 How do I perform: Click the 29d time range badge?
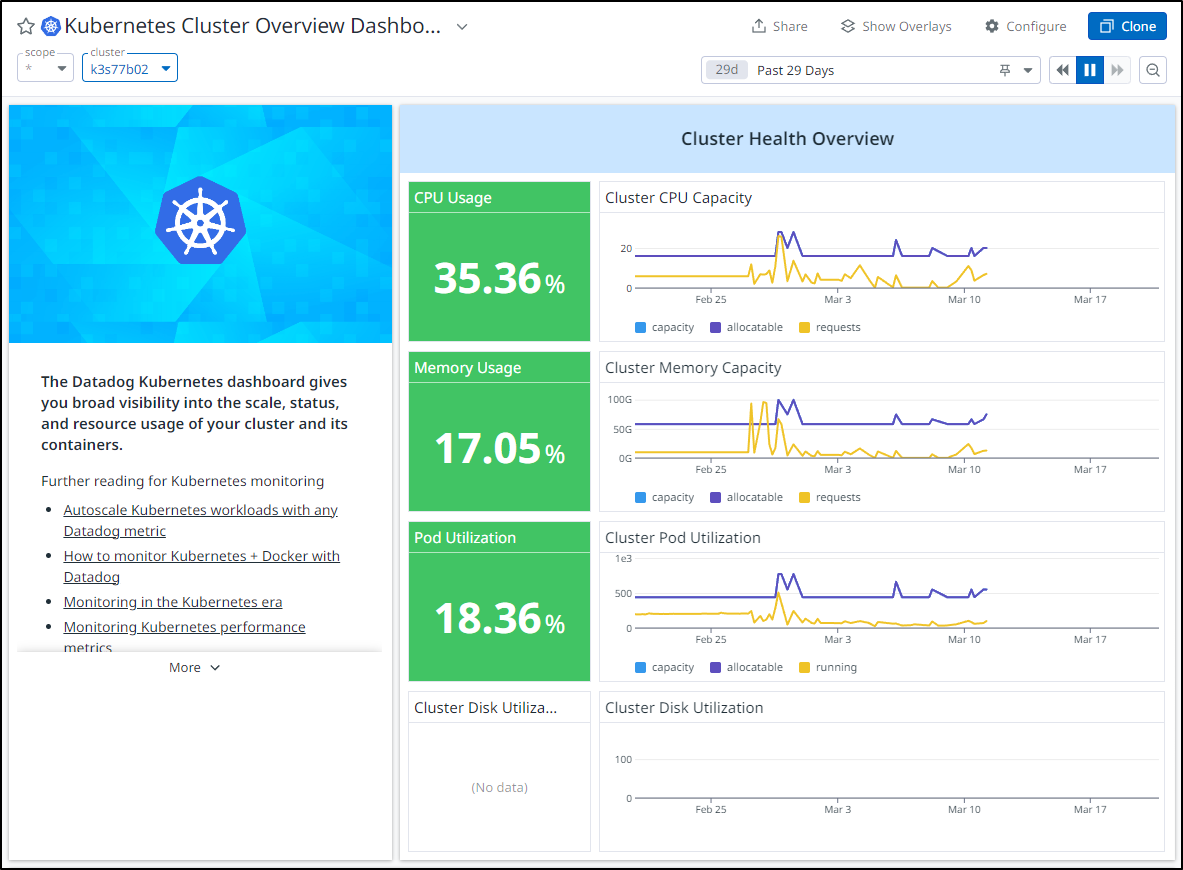(727, 70)
